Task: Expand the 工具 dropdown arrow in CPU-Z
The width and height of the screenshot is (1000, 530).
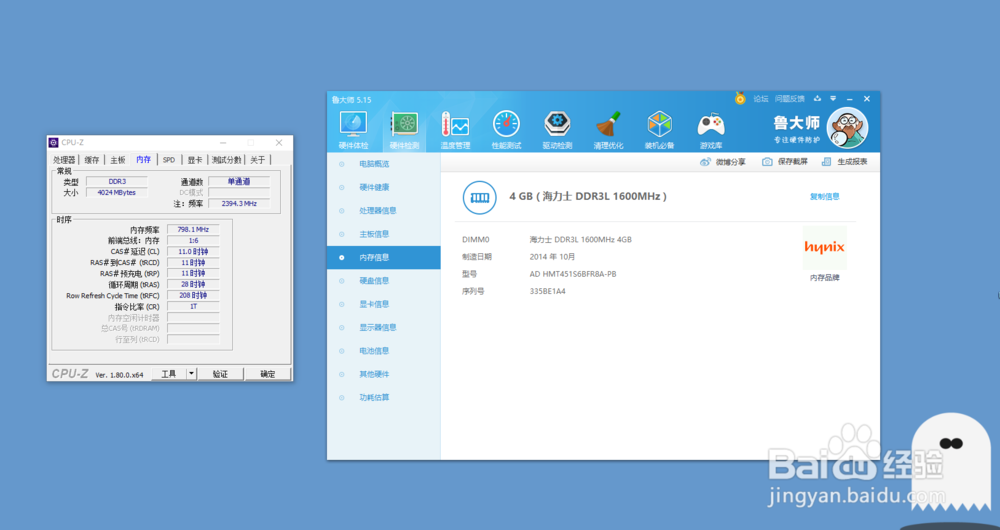Action: (x=191, y=374)
